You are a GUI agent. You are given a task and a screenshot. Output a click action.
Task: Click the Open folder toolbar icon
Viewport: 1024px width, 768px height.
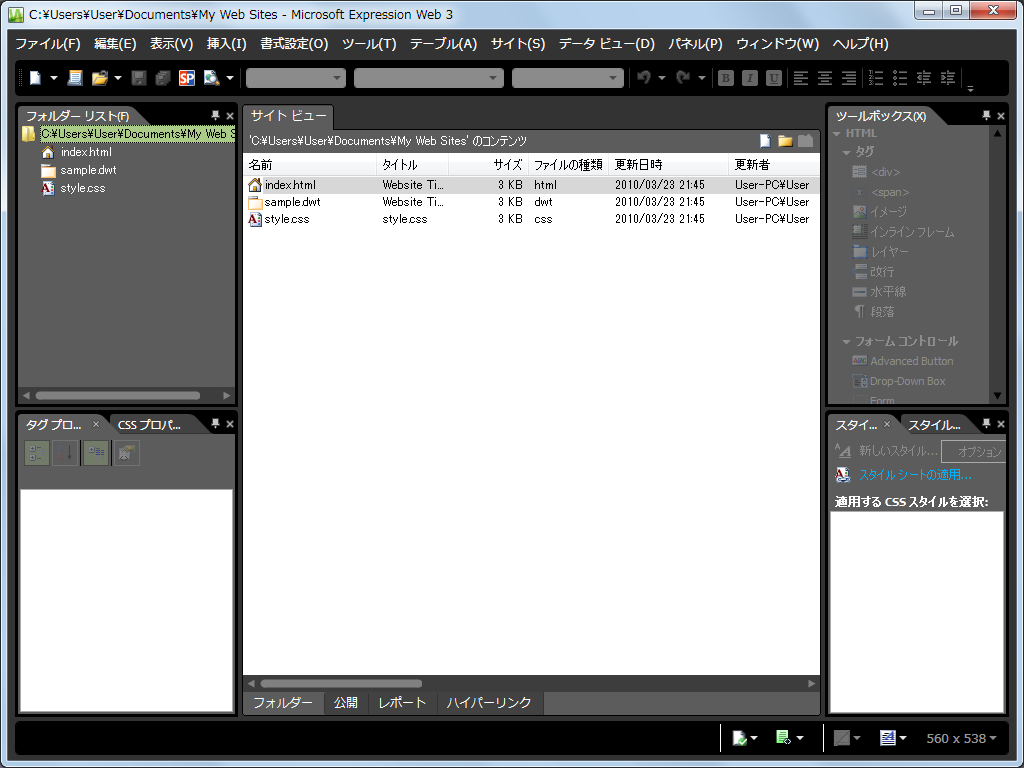[x=99, y=78]
